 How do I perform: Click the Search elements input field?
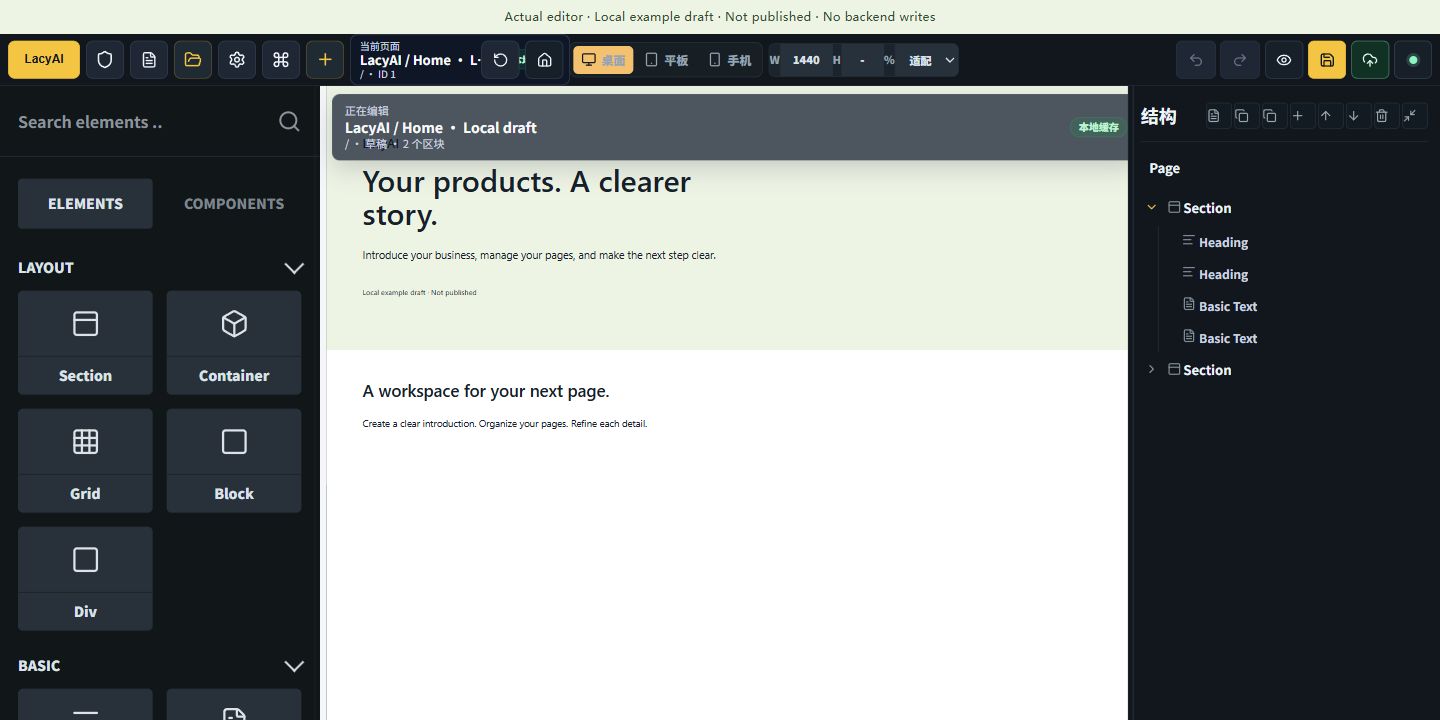point(140,122)
